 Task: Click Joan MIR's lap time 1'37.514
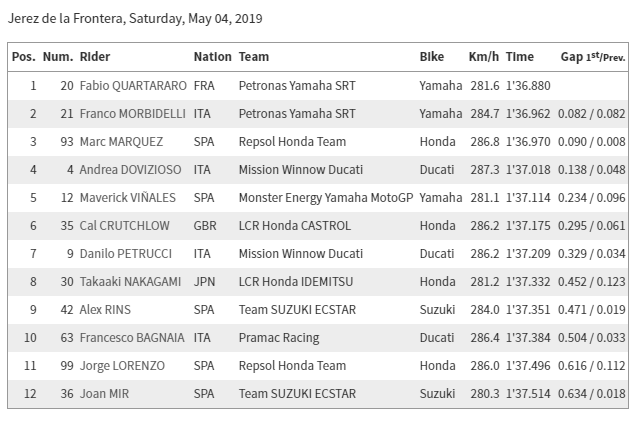coord(527,394)
